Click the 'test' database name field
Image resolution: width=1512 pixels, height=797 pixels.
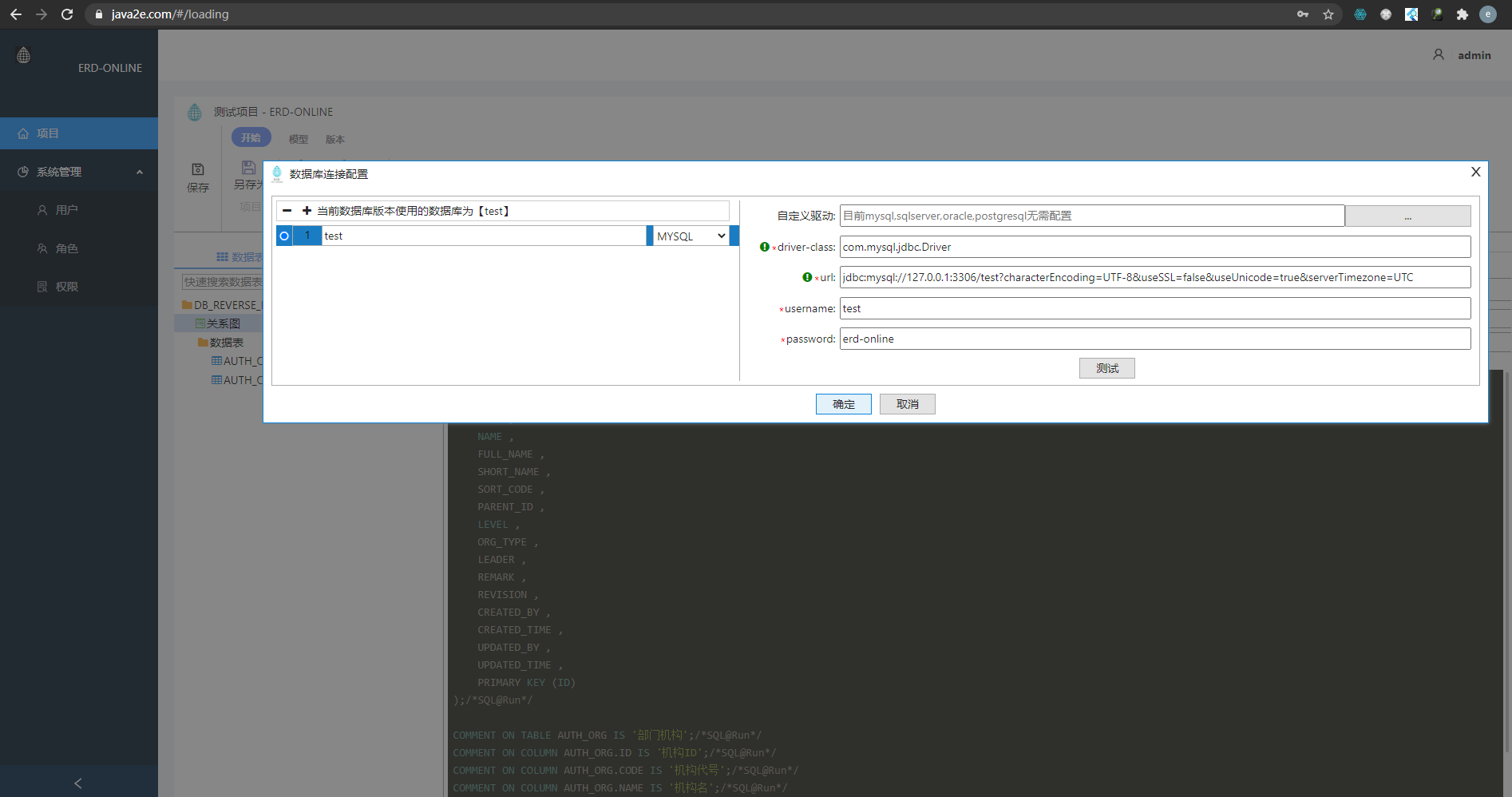click(x=484, y=236)
